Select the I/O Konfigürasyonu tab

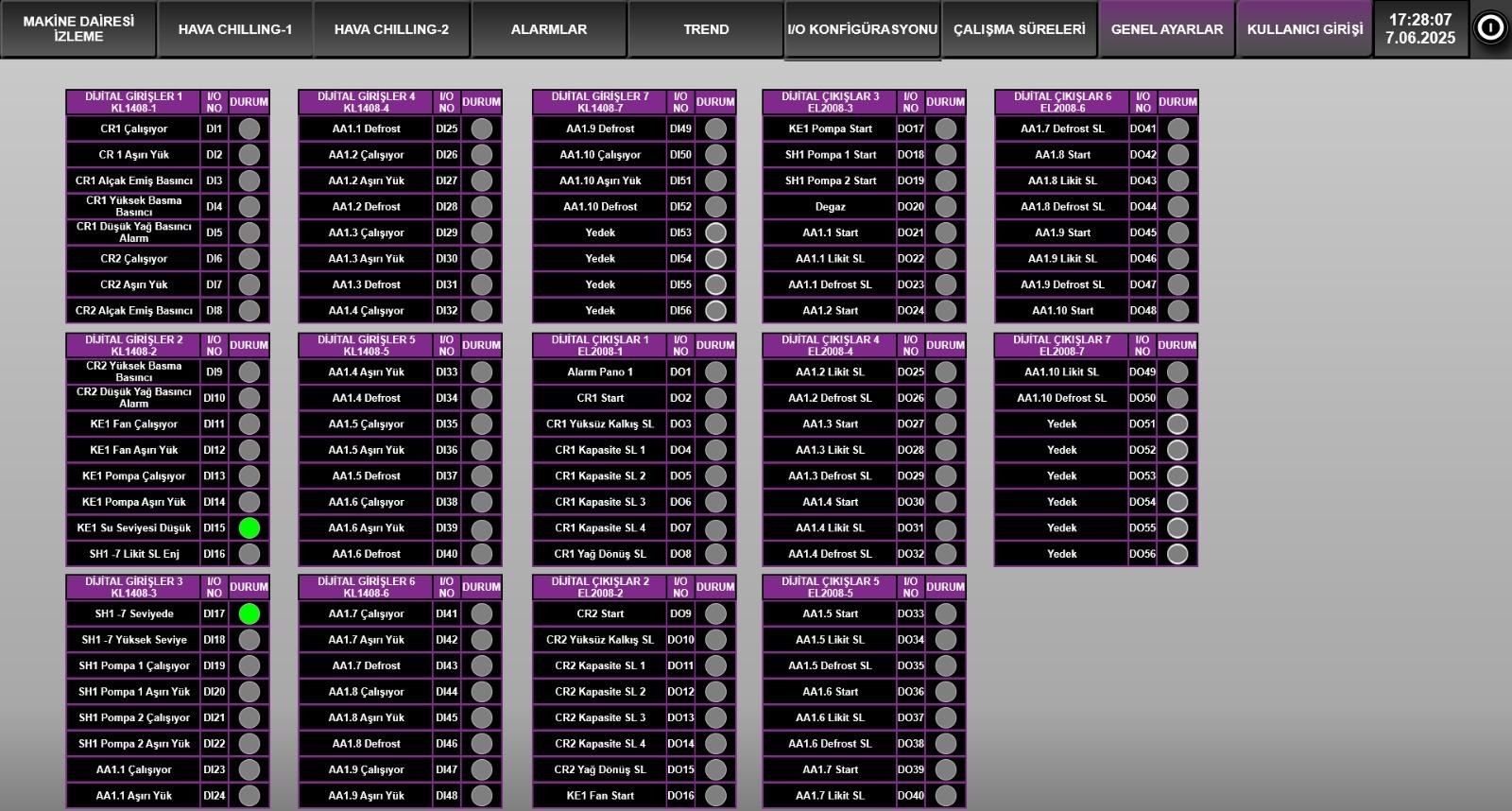(x=862, y=29)
